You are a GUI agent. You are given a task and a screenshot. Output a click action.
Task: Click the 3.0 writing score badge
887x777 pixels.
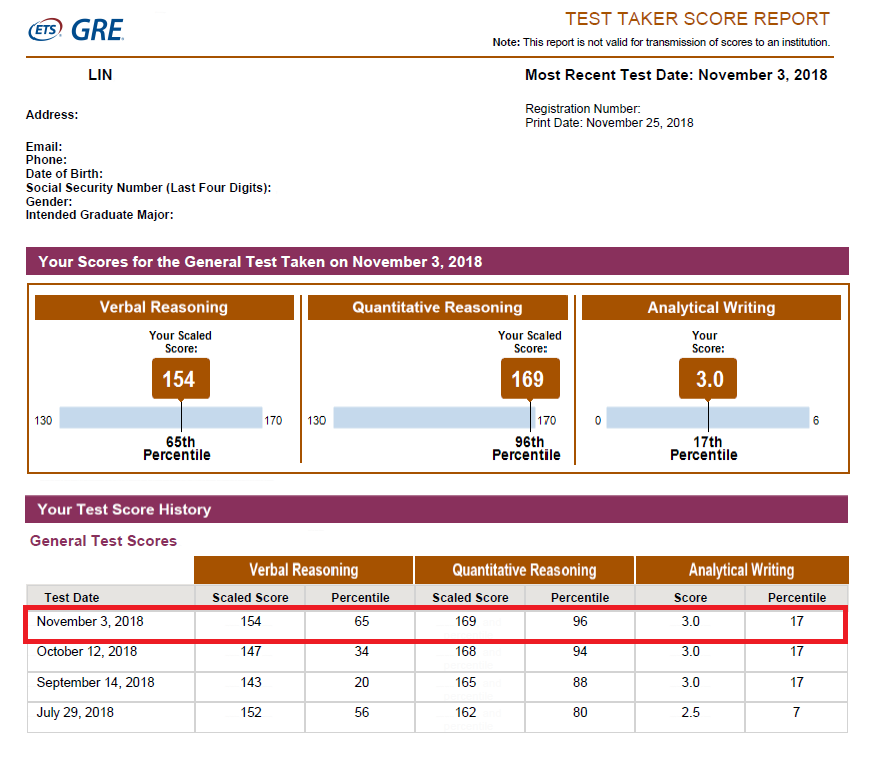pos(708,378)
